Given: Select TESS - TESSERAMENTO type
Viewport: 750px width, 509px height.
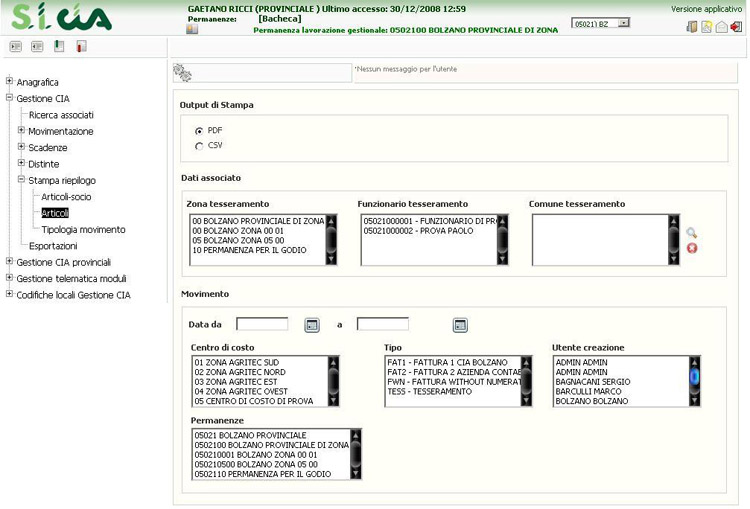Looking at the screenshot, I should pyautogui.click(x=429, y=391).
